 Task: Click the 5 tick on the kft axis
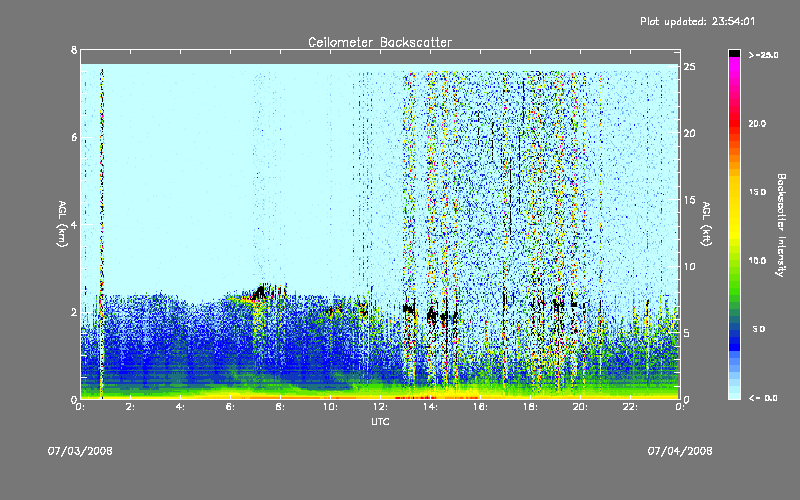coord(687,333)
